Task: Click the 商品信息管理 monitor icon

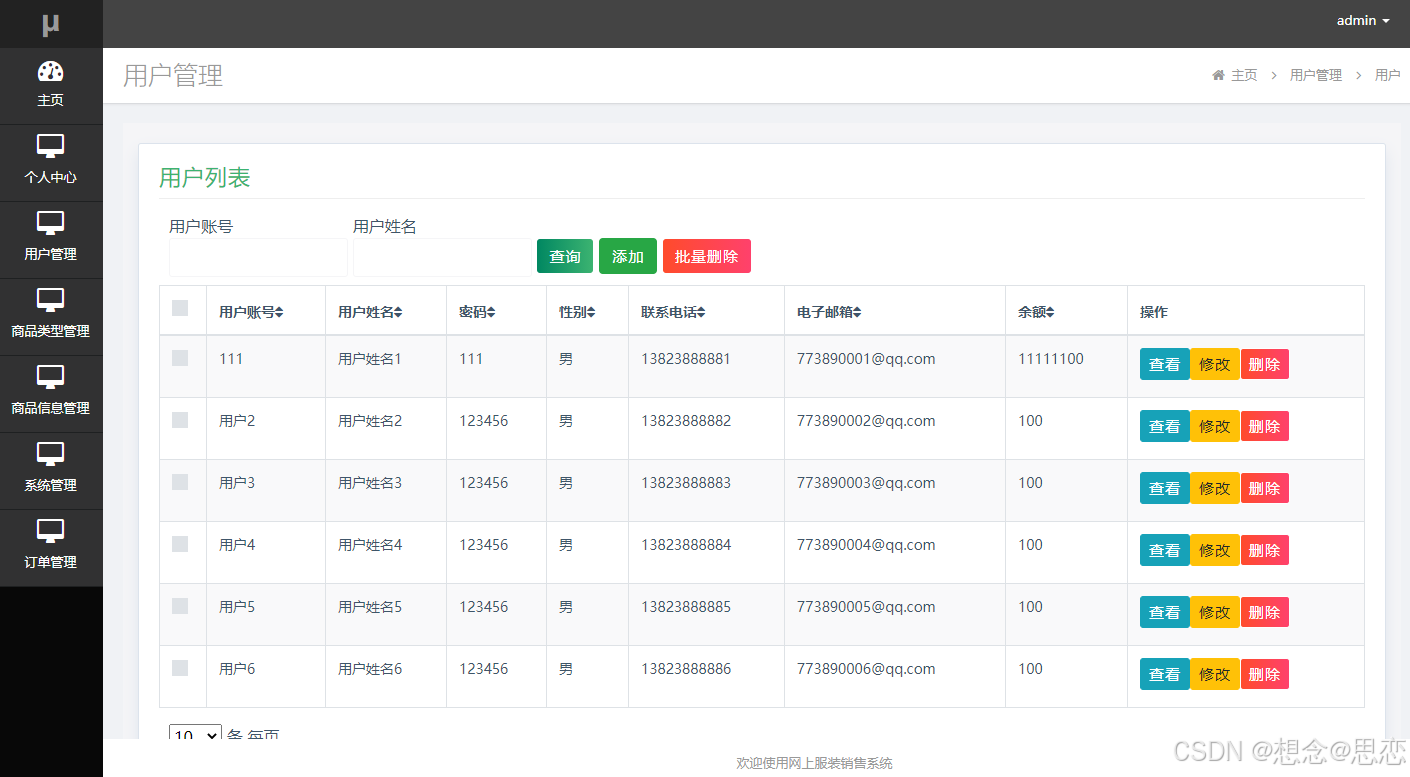Action: (51, 378)
